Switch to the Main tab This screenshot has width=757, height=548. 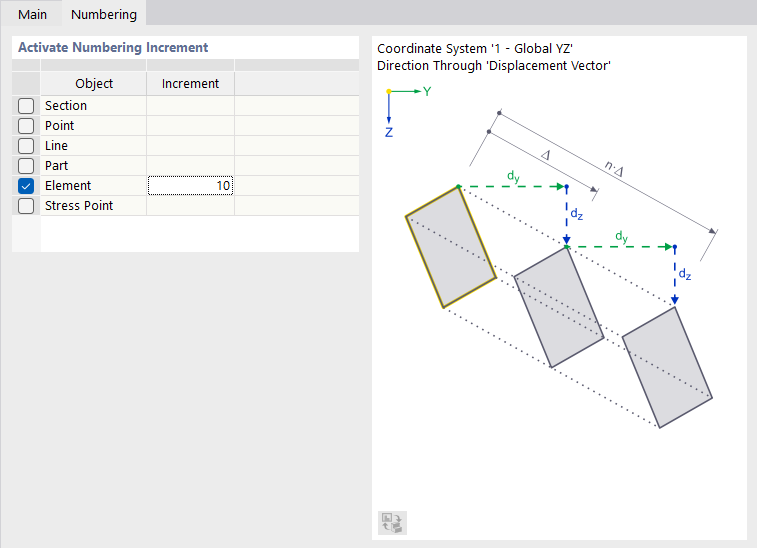[x=33, y=14]
